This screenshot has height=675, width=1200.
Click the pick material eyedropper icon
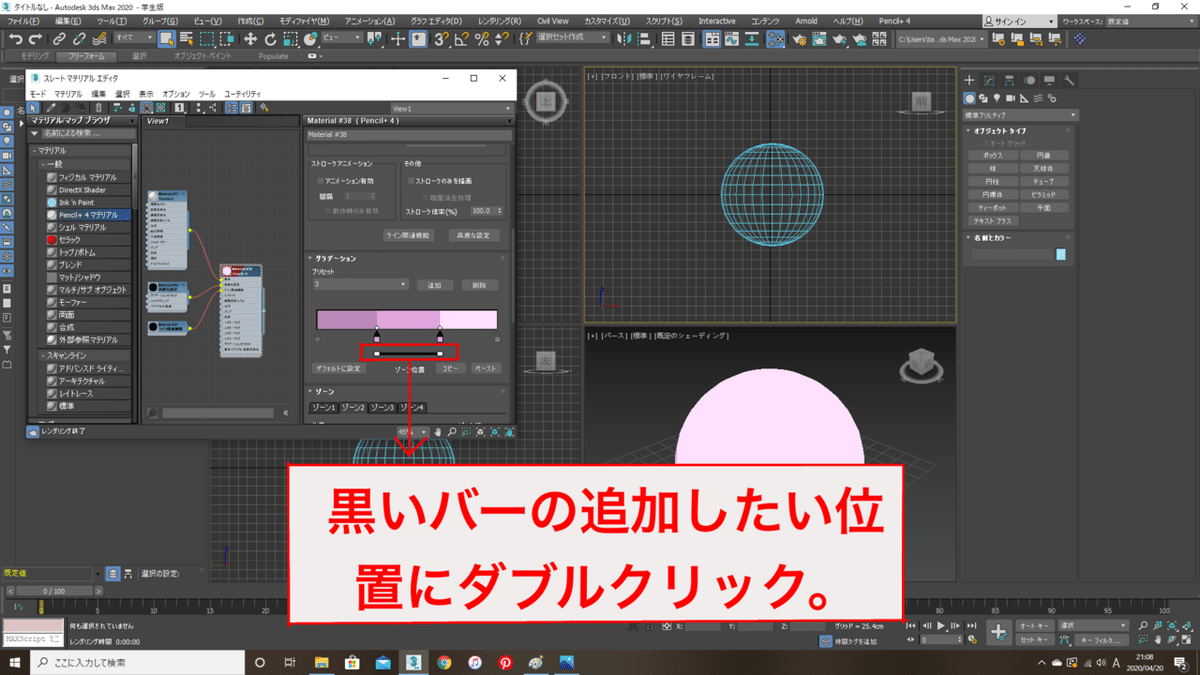click(x=50, y=108)
